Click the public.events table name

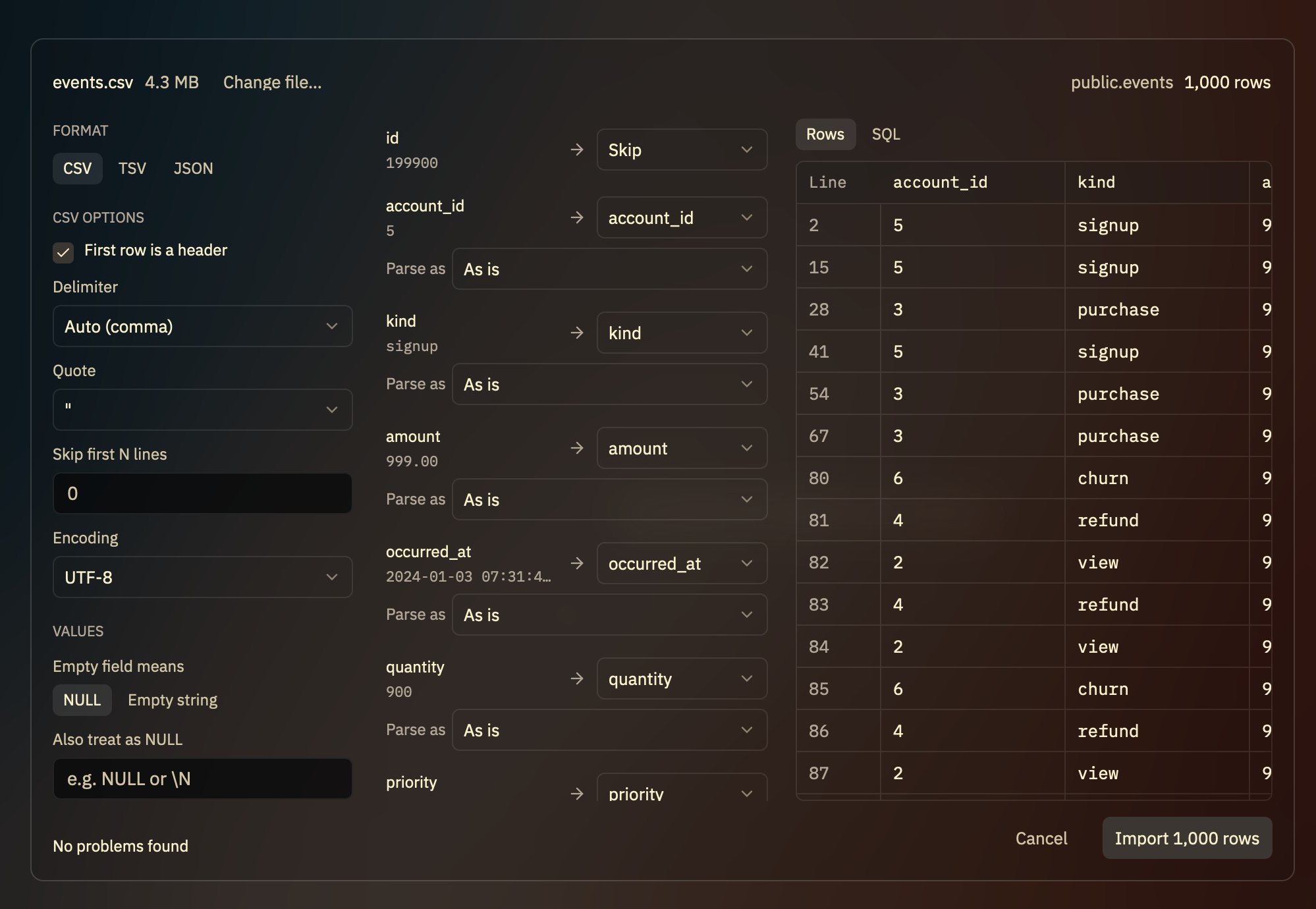(1122, 82)
